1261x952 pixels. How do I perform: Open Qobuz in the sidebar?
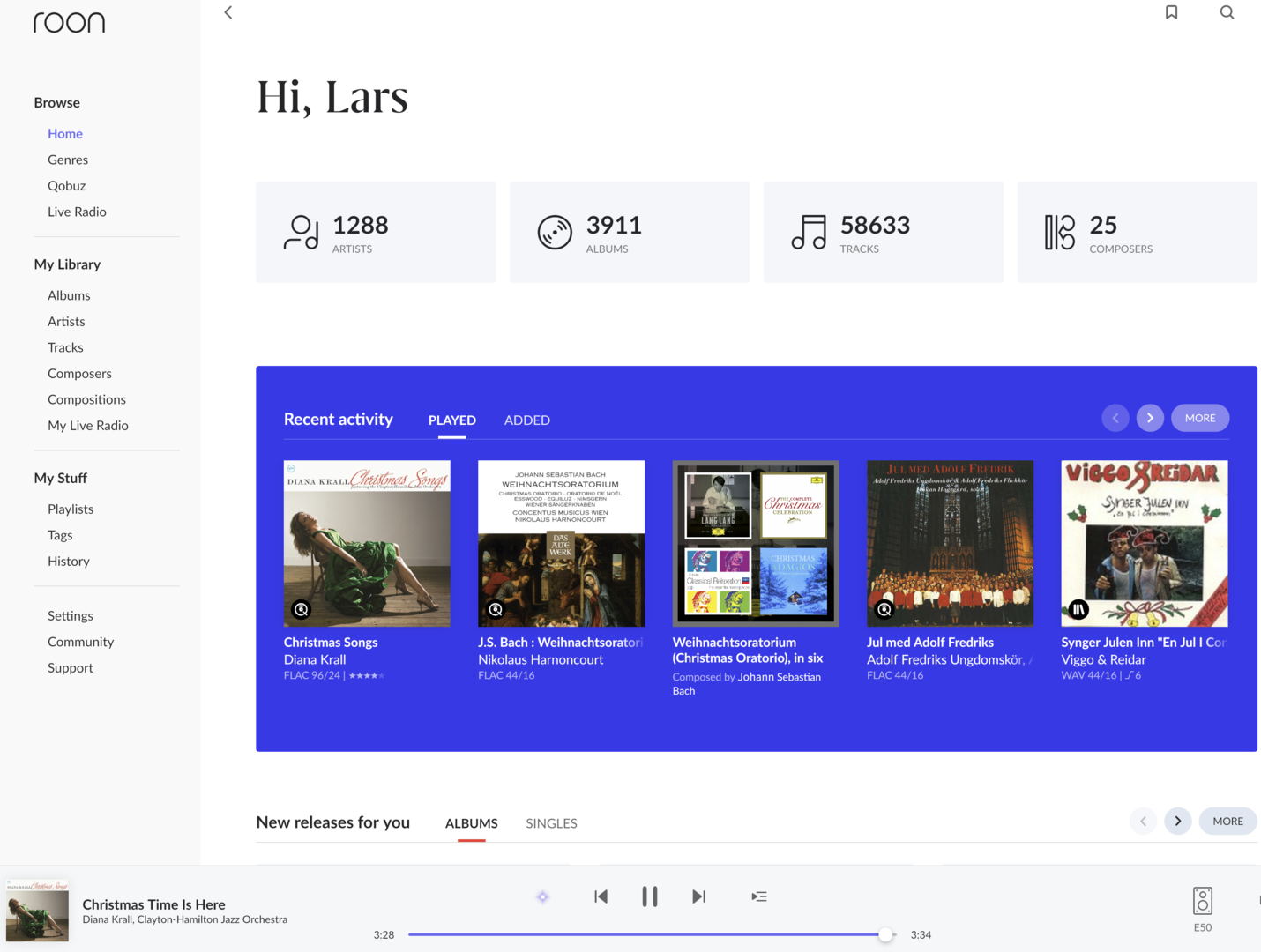[67, 185]
